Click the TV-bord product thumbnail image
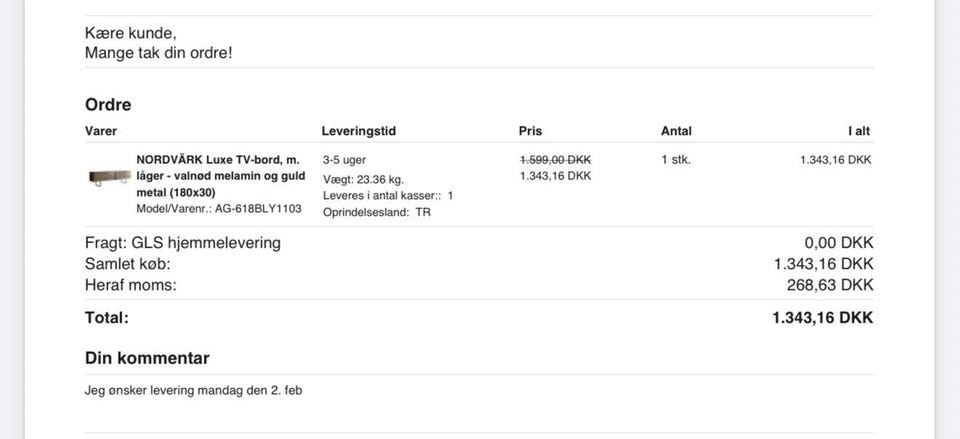This screenshot has height=439, width=960. [x=110, y=178]
